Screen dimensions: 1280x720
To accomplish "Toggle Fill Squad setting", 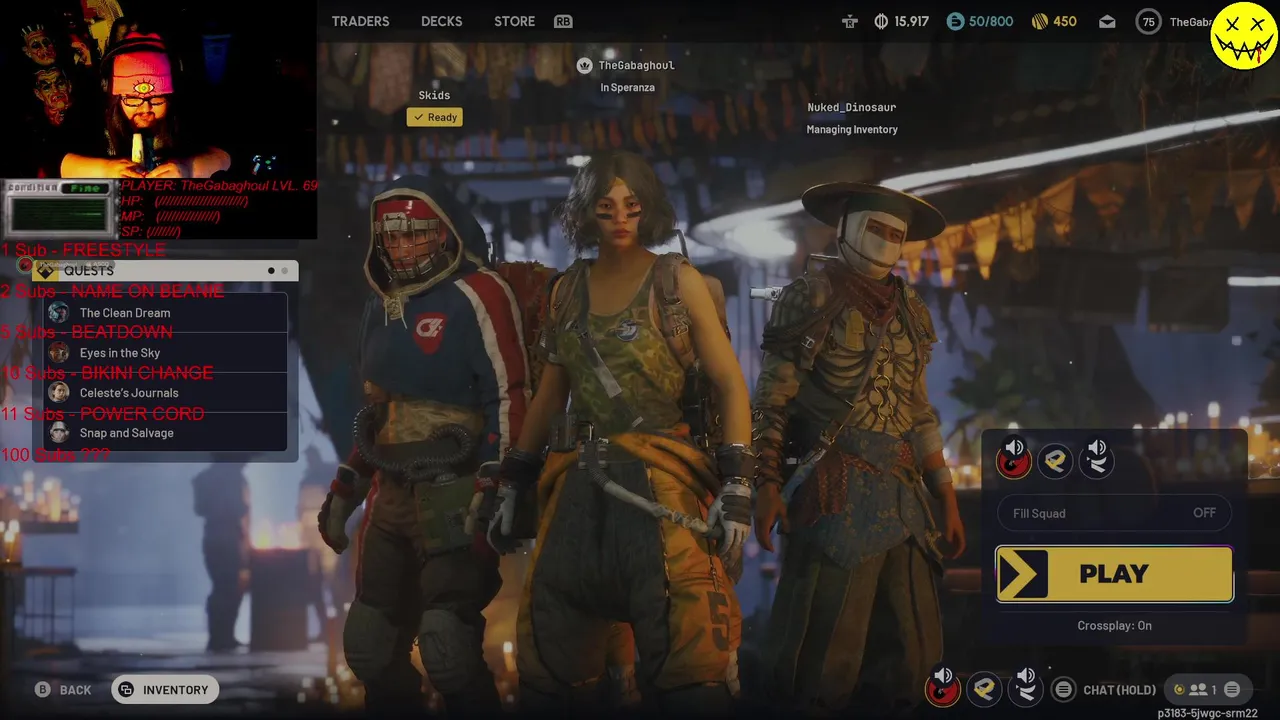I will point(1114,513).
